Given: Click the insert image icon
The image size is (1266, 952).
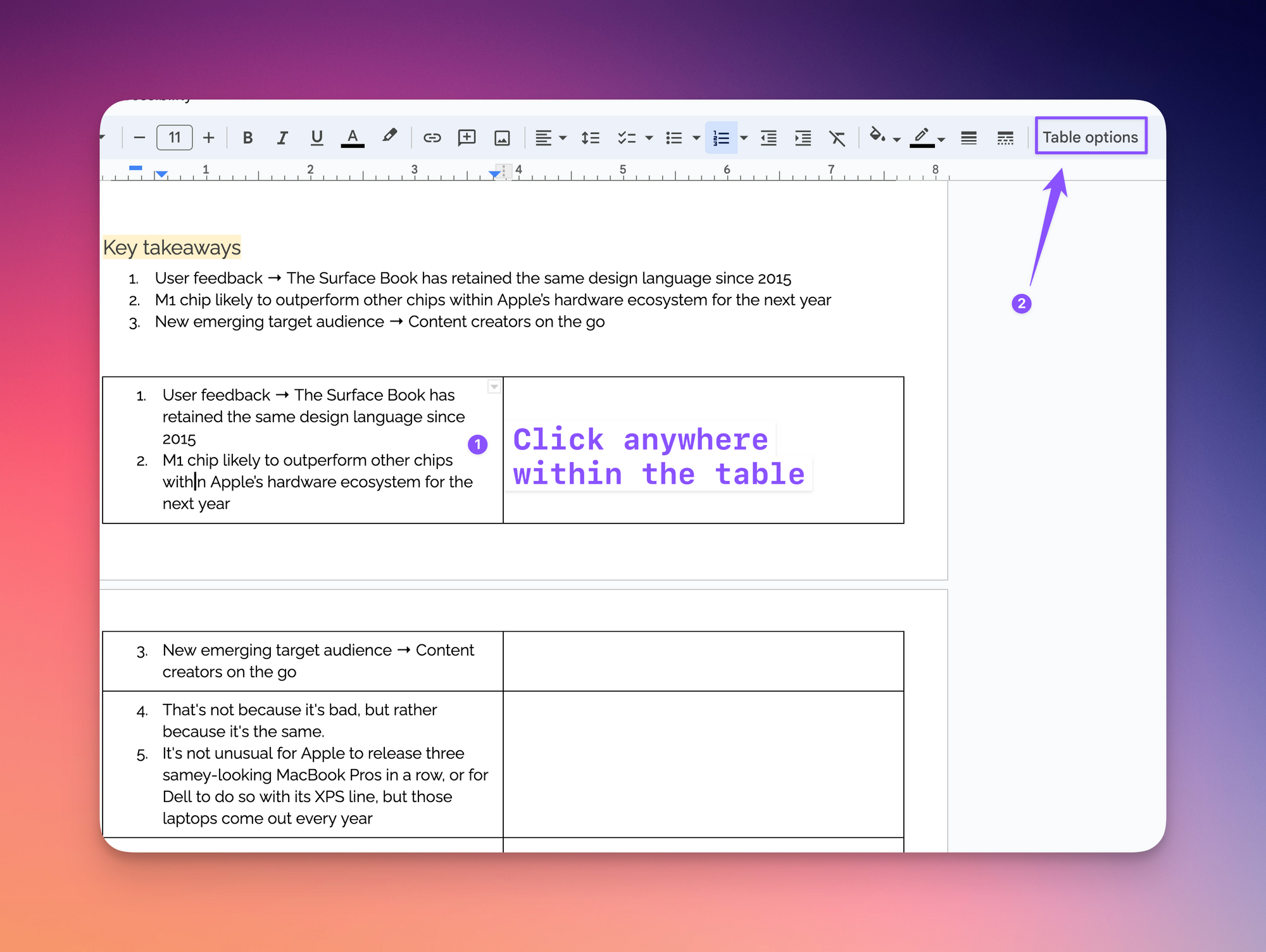Looking at the screenshot, I should (x=502, y=137).
